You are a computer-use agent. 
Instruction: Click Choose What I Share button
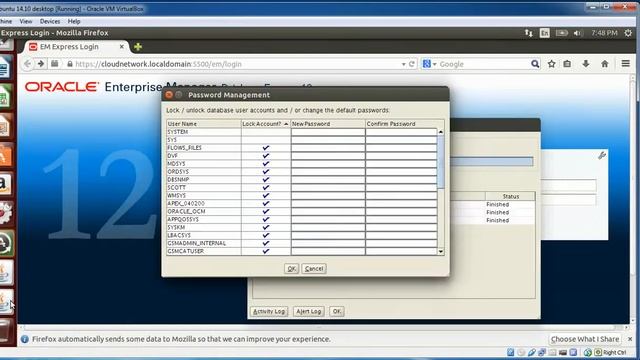coord(585,339)
